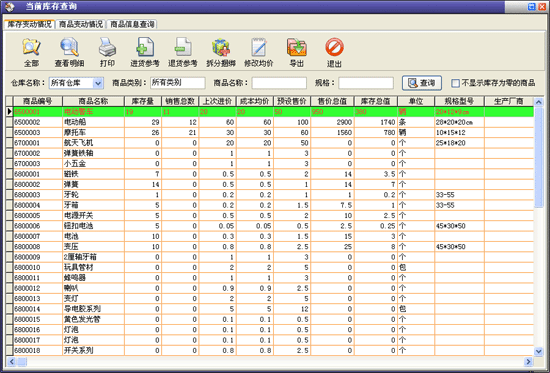
Task: Click the 退出 exit icon
Action: (334, 53)
